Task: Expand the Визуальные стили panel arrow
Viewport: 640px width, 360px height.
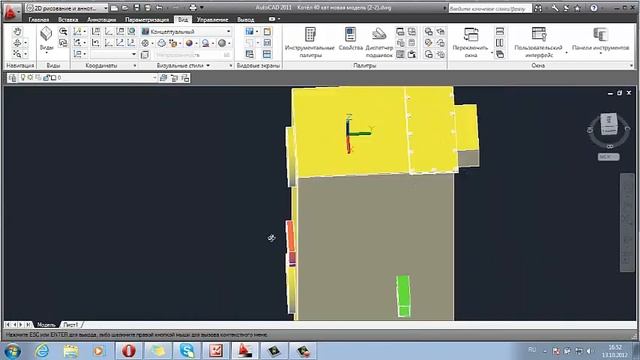Action: point(208,65)
